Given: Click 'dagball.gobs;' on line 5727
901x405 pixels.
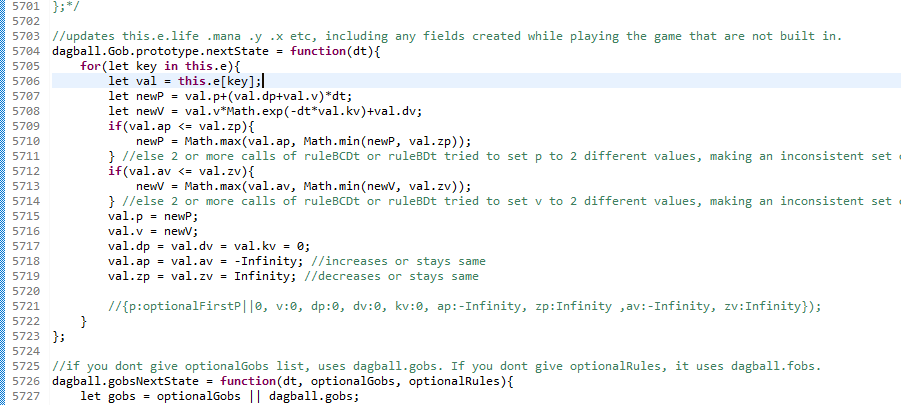Looking at the screenshot, I should click(x=315, y=396).
